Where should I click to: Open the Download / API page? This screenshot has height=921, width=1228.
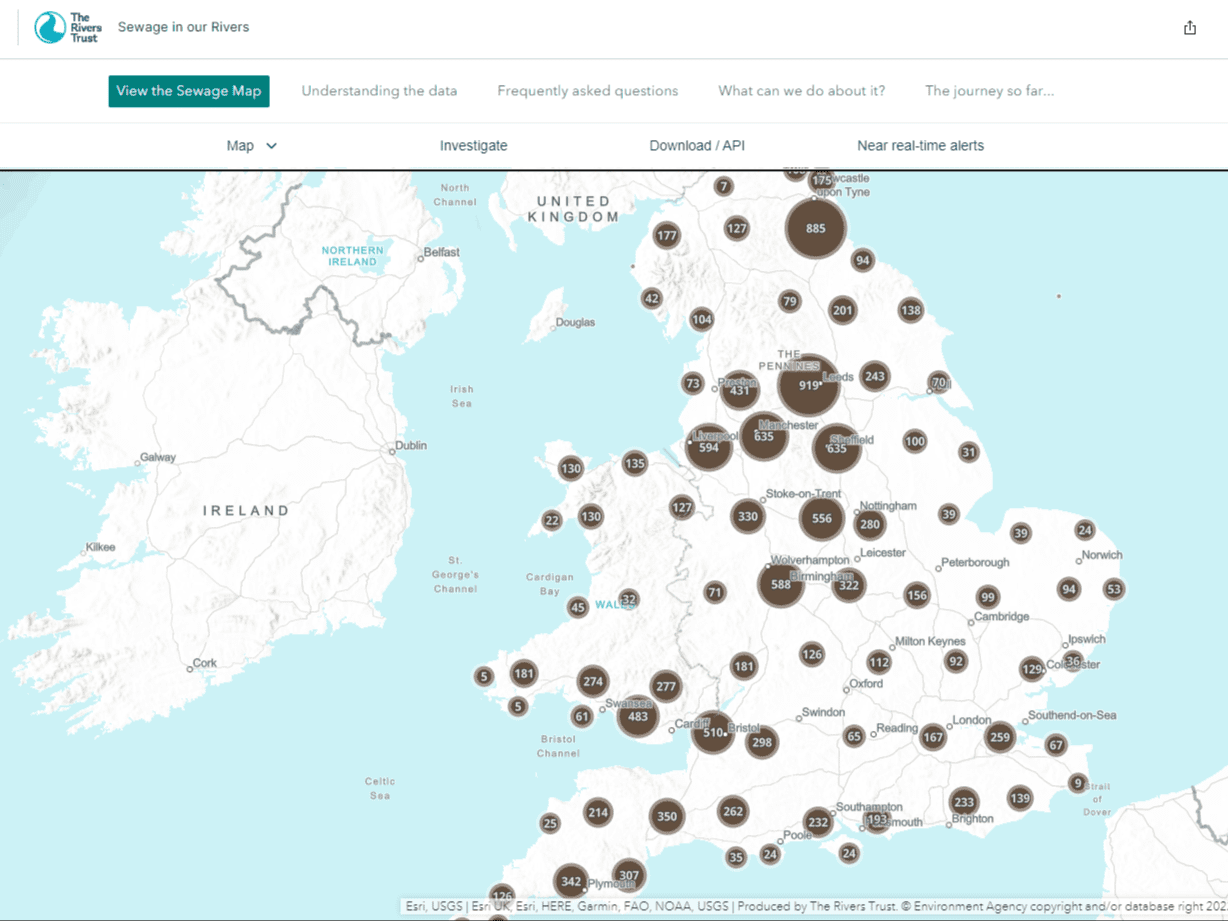point(697,145)
